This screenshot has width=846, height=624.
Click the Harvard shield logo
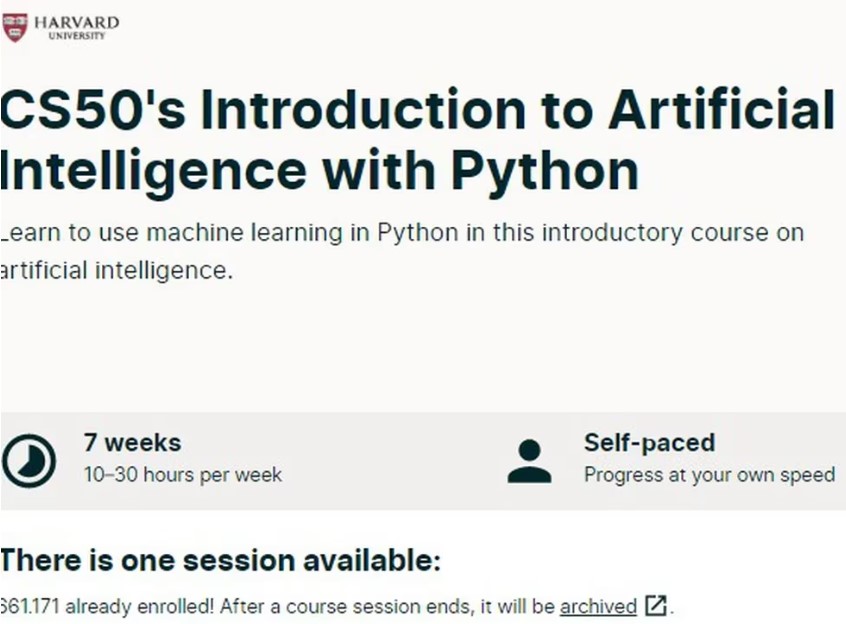15,28
